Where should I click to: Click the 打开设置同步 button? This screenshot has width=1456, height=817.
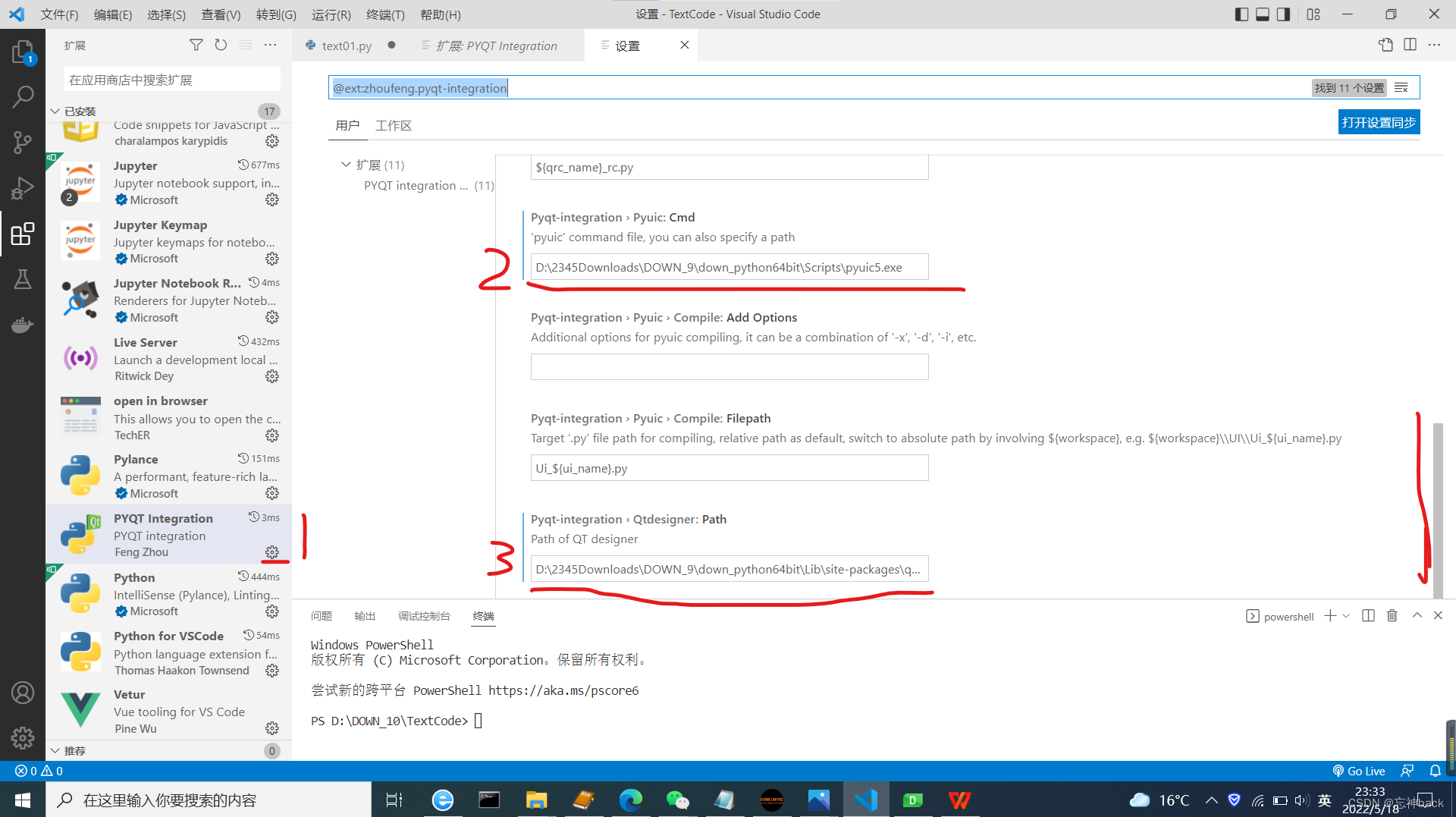coord(1379,122)
